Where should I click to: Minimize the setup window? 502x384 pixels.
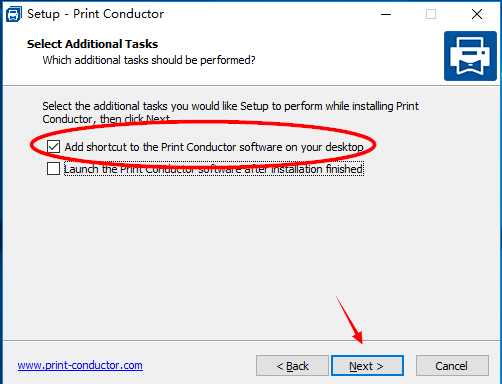click(386, 14)
